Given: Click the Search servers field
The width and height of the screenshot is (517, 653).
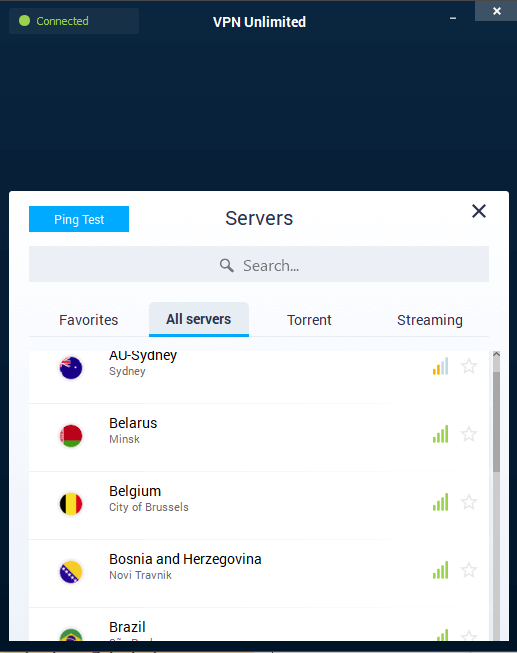Looking at the screenshot, I should coord(259,264).
